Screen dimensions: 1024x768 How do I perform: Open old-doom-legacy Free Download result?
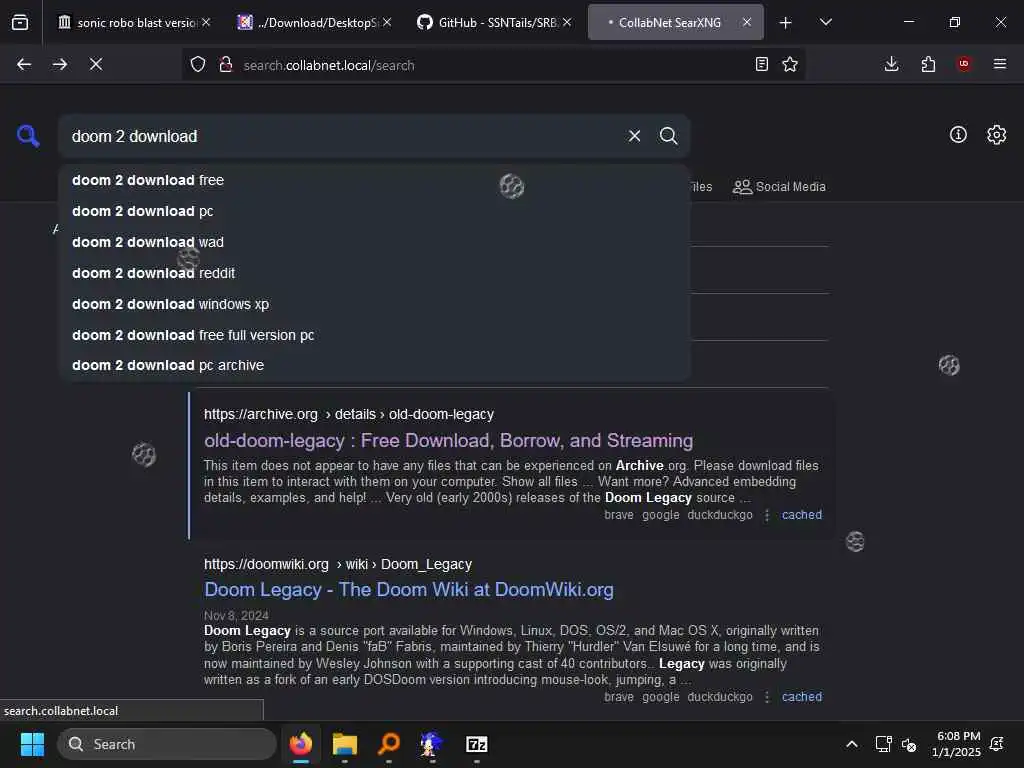click(x=449, y=441)
